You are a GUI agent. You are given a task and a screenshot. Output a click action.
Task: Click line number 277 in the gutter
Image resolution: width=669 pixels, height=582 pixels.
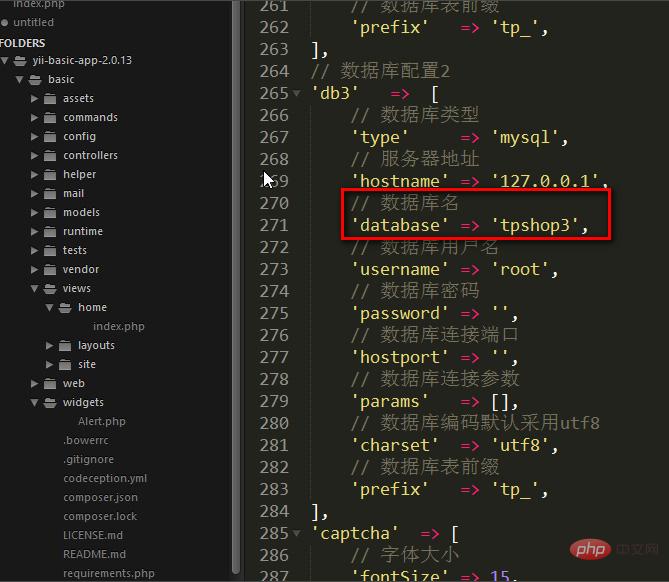point(274,357)
